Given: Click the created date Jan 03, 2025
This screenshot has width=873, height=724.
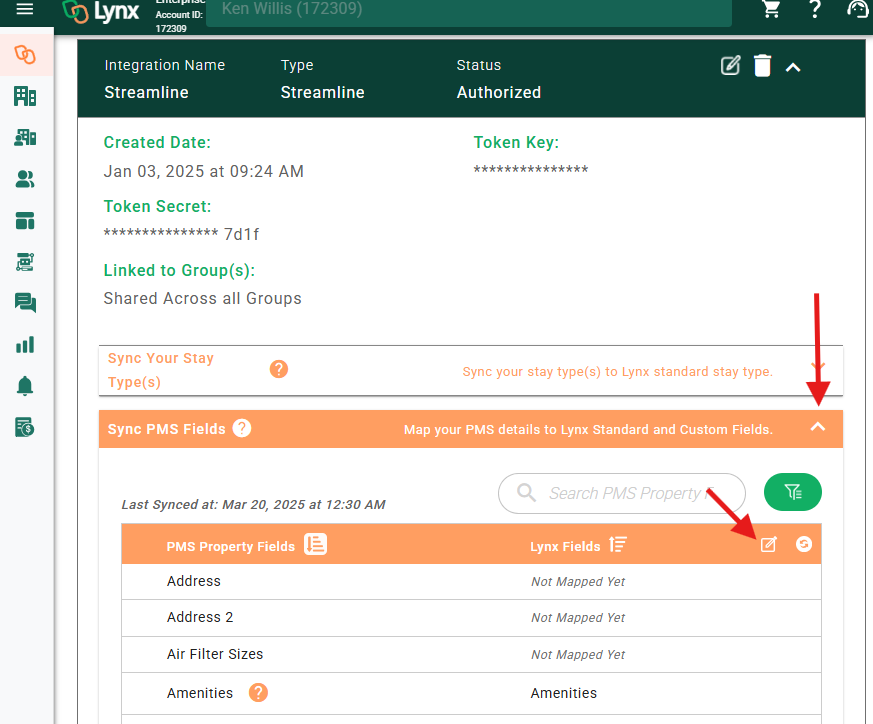Looking at the screenshot, I should pos(204,172).
